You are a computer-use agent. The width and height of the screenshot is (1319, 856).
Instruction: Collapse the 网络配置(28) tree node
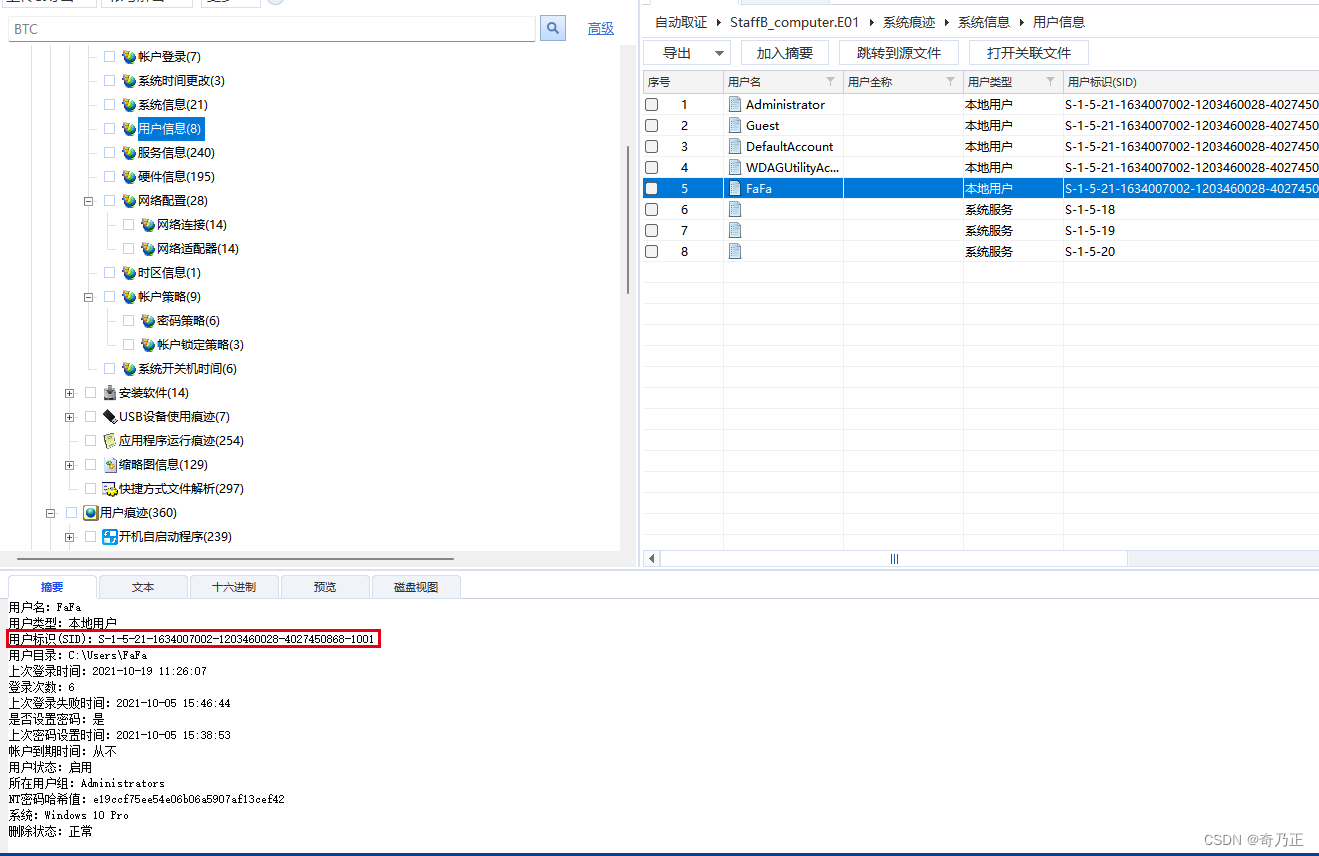tap(88, 201)
